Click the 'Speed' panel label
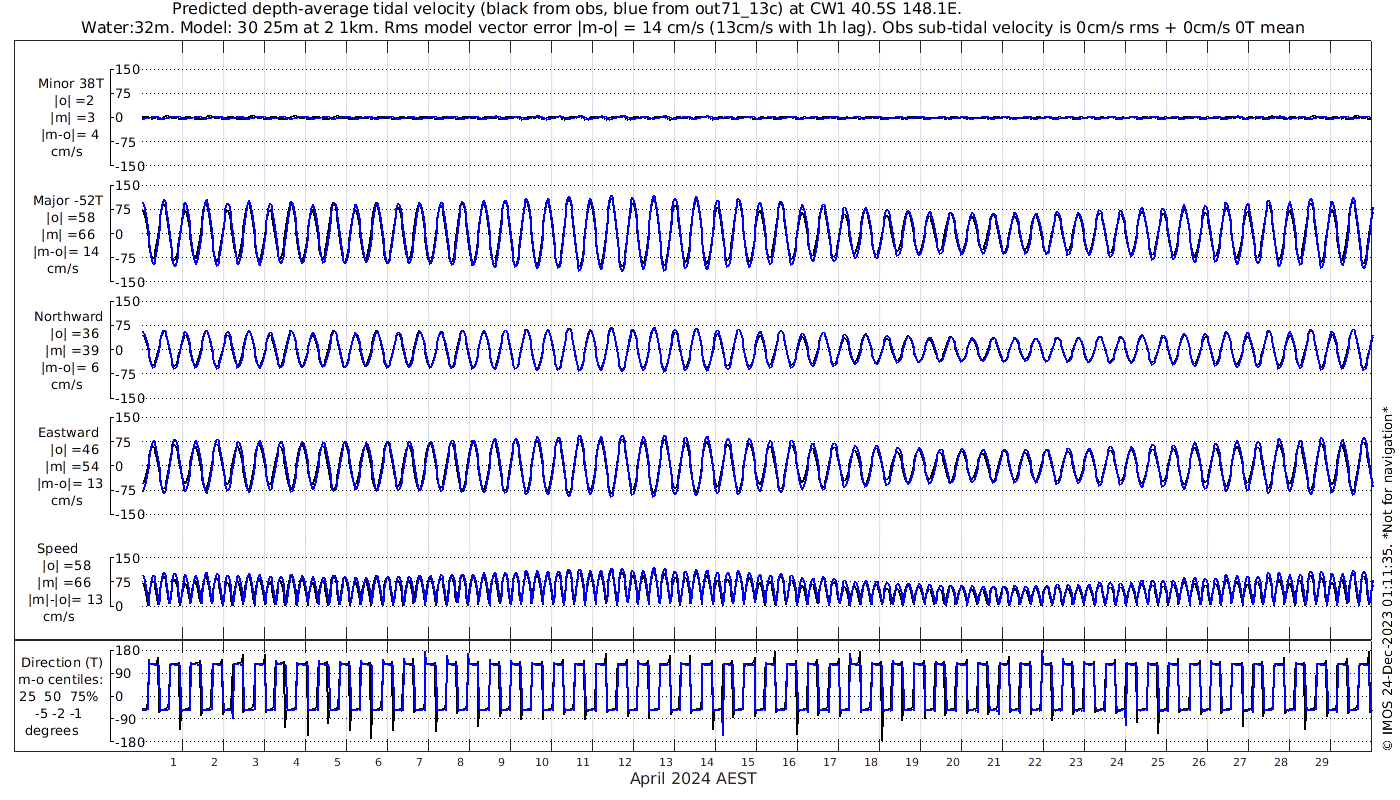Screen dimensions: 1400x800 (57, 549)
